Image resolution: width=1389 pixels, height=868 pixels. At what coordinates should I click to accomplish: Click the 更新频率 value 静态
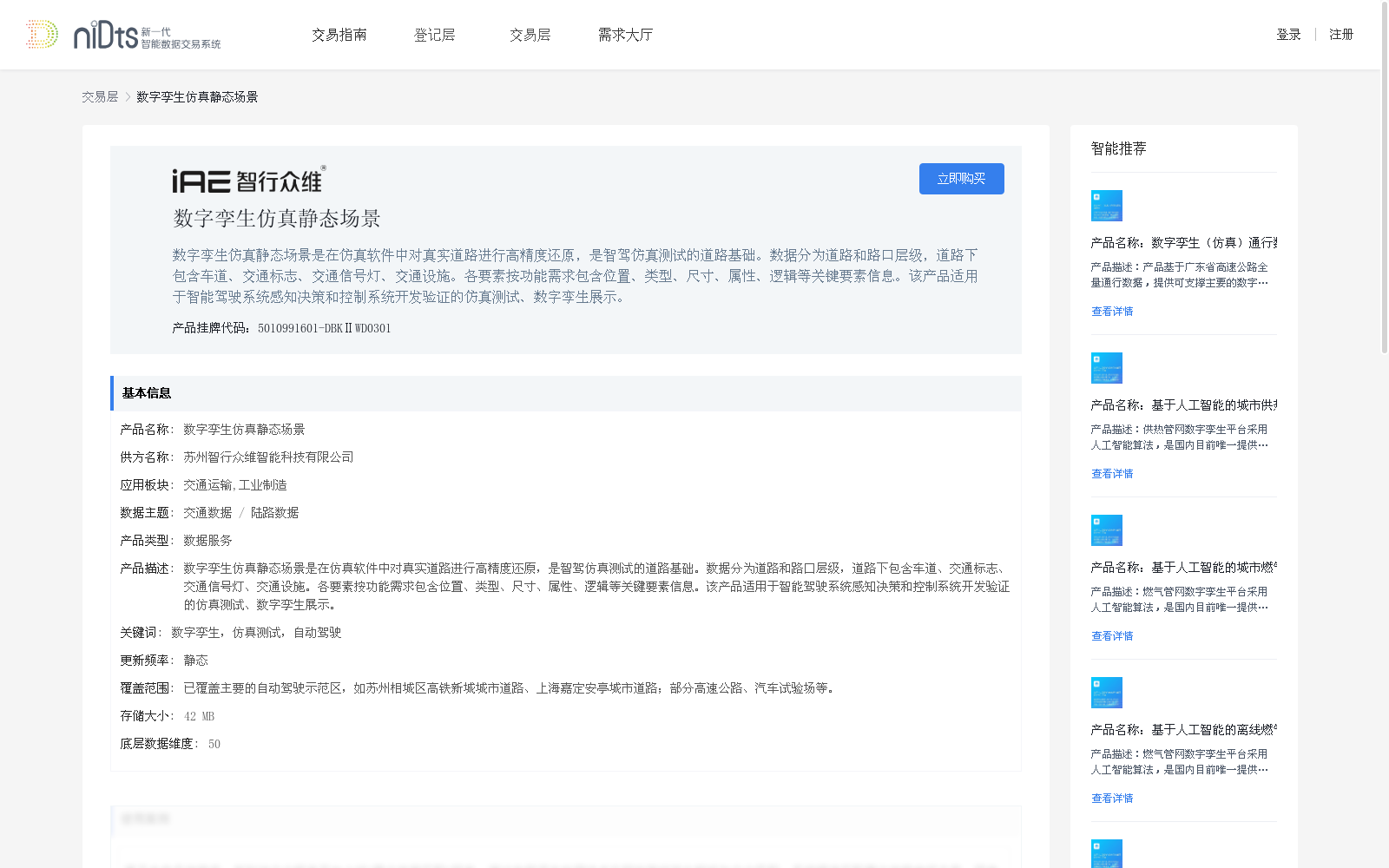[195, 661]
